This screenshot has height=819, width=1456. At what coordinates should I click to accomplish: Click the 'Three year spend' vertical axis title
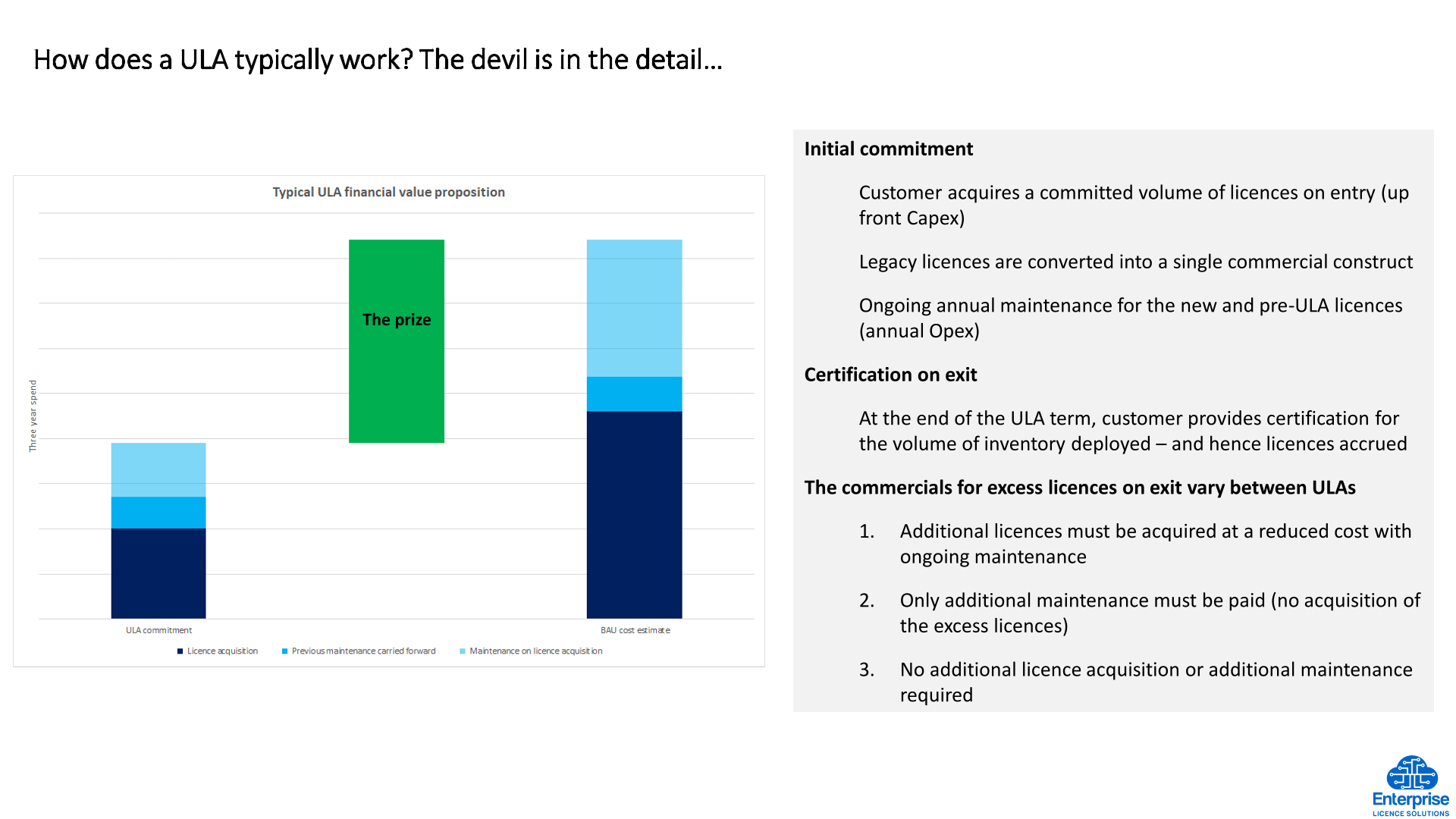(x=33, y=416)
